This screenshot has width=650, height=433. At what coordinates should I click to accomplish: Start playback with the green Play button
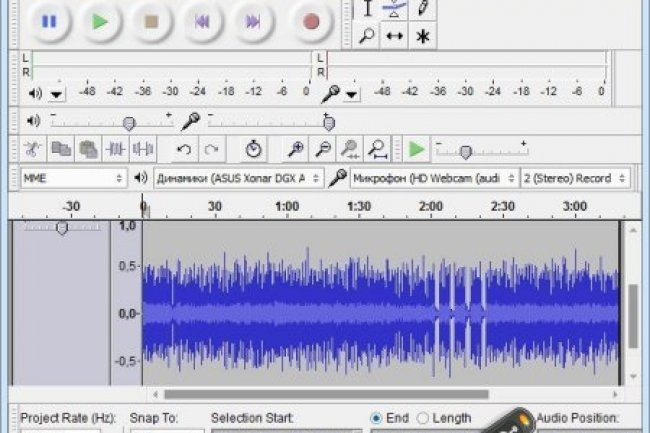click(99, 21)
